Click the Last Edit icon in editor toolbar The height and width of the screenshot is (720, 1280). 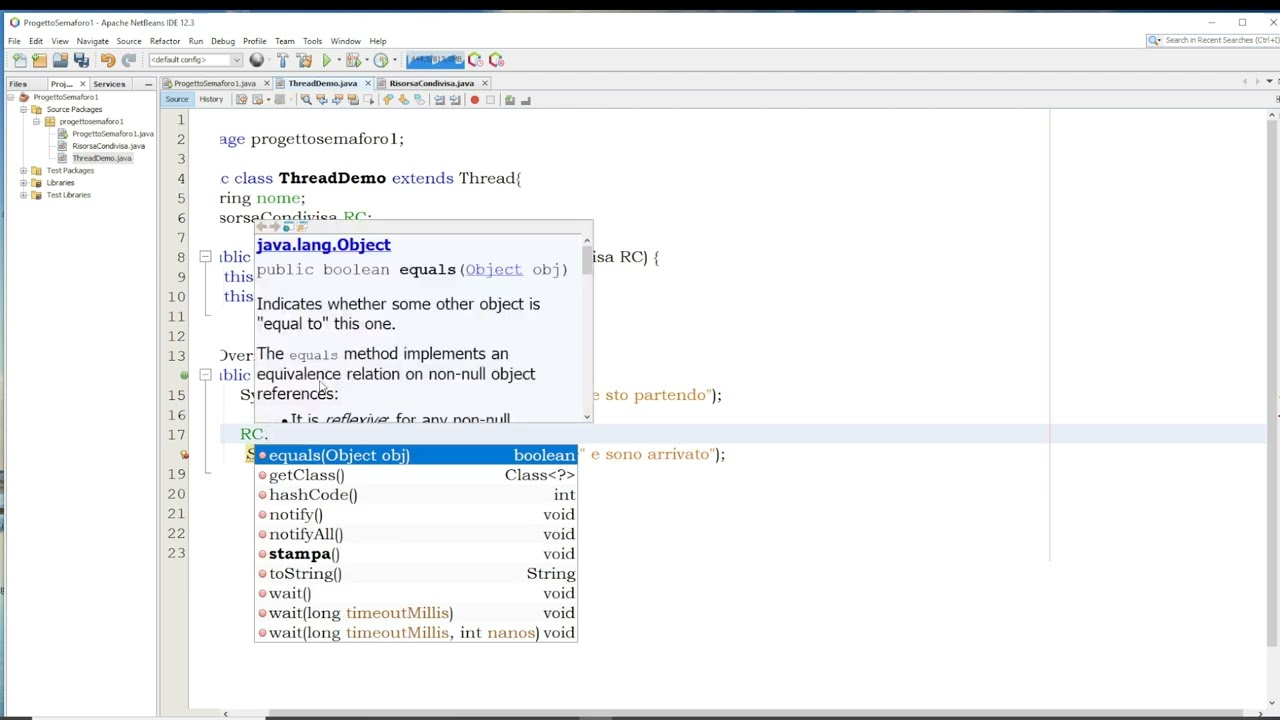[242, 100]
